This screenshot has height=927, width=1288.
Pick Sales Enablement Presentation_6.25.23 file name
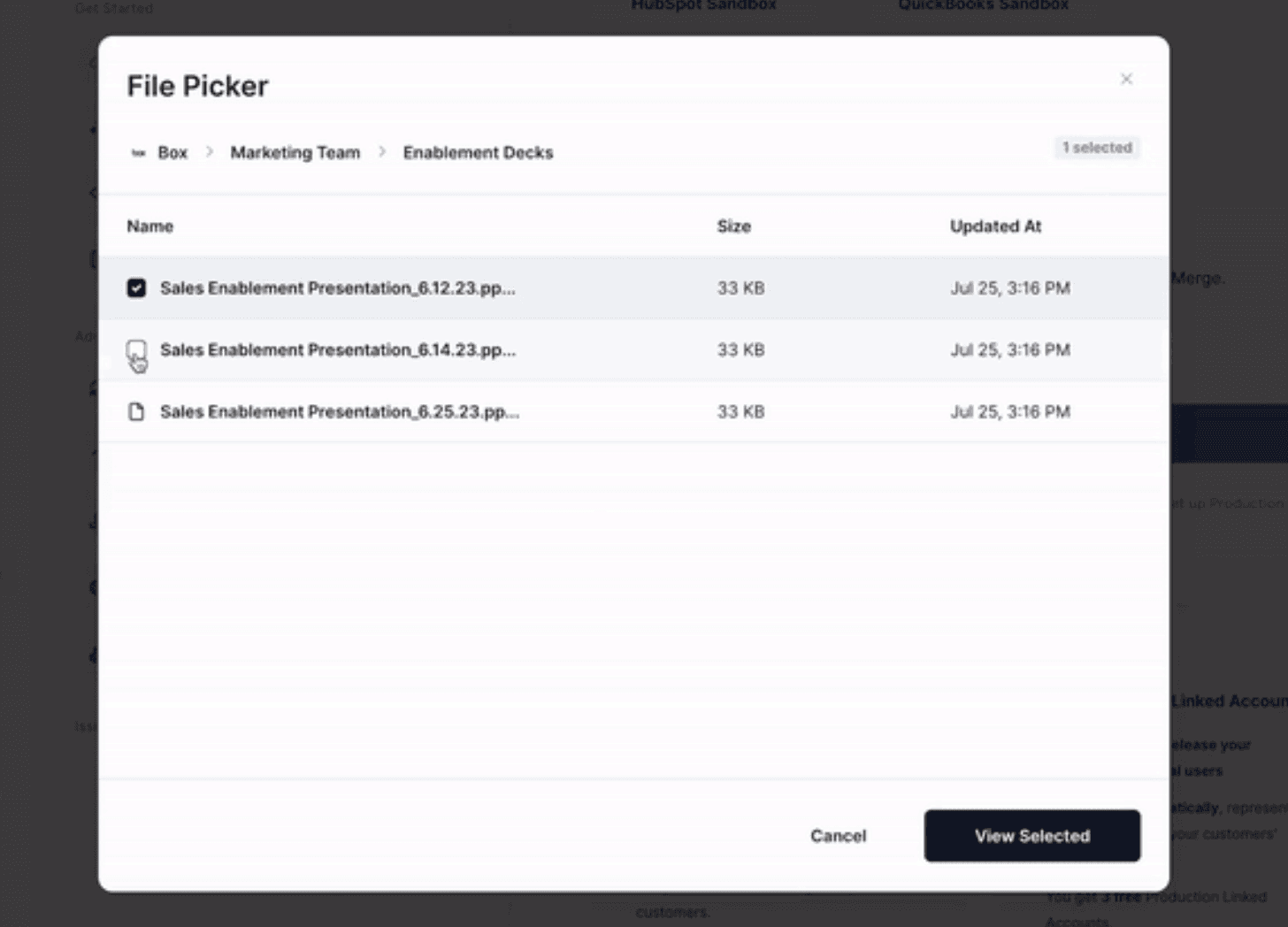coord(339,412)
